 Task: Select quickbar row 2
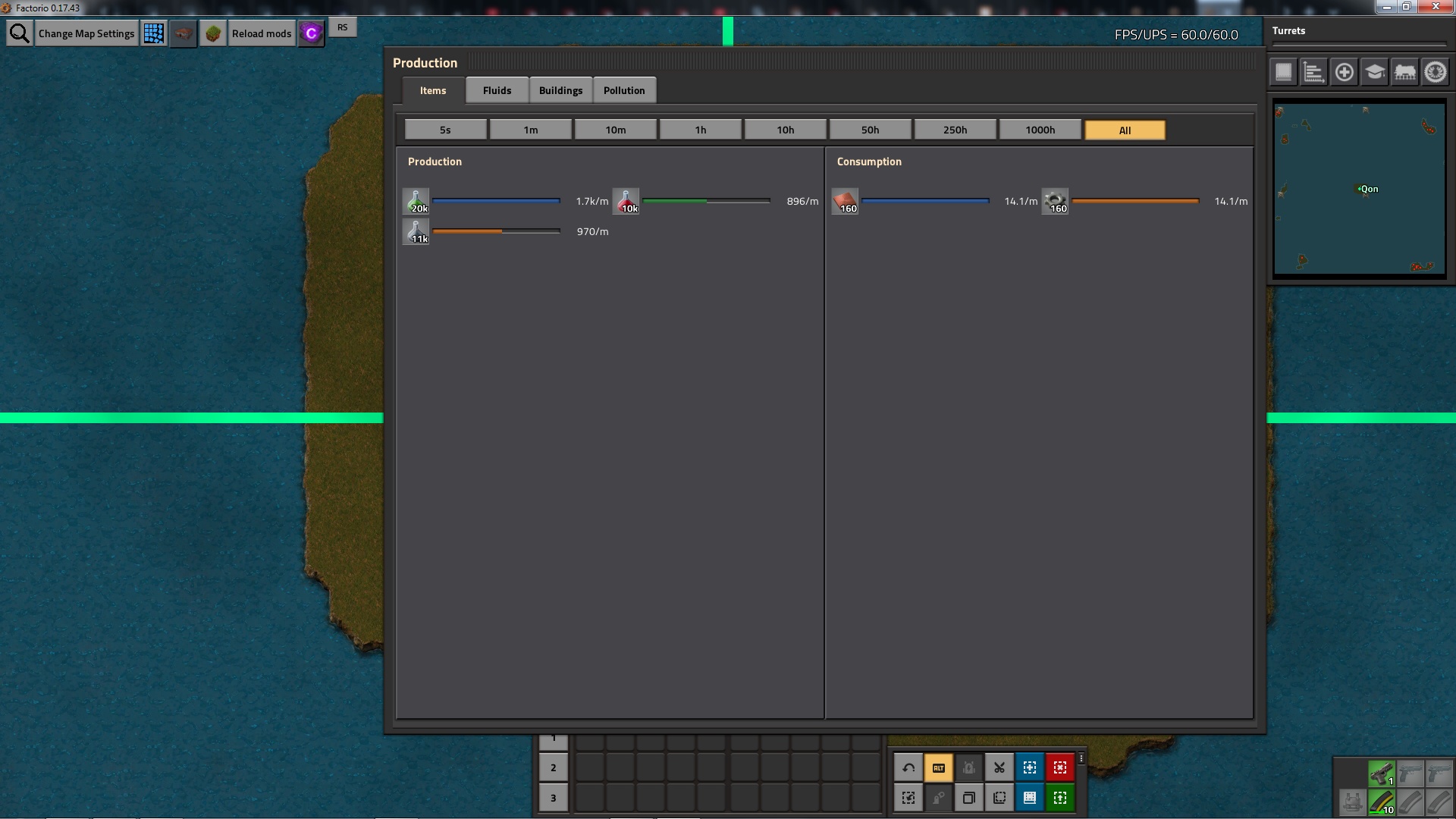click(x=554, y=767)
